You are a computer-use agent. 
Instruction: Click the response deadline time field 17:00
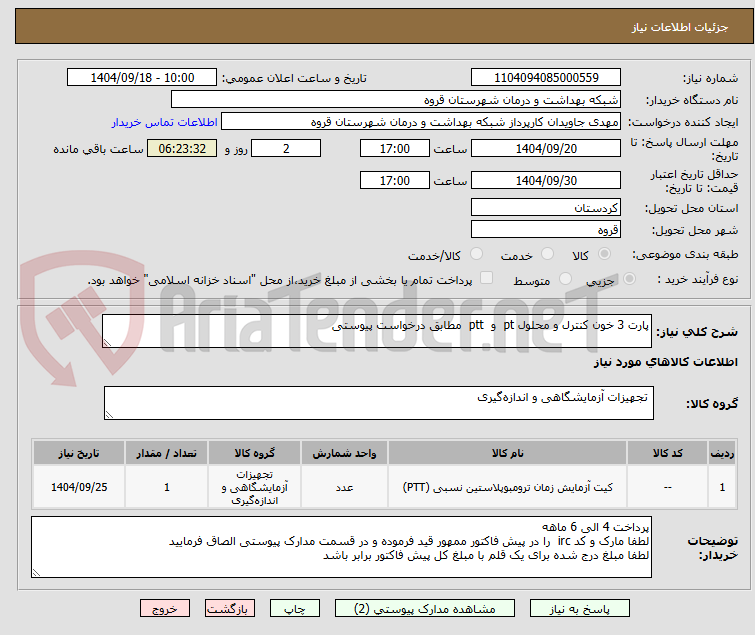pyautogui.click(x=395, y=148)
